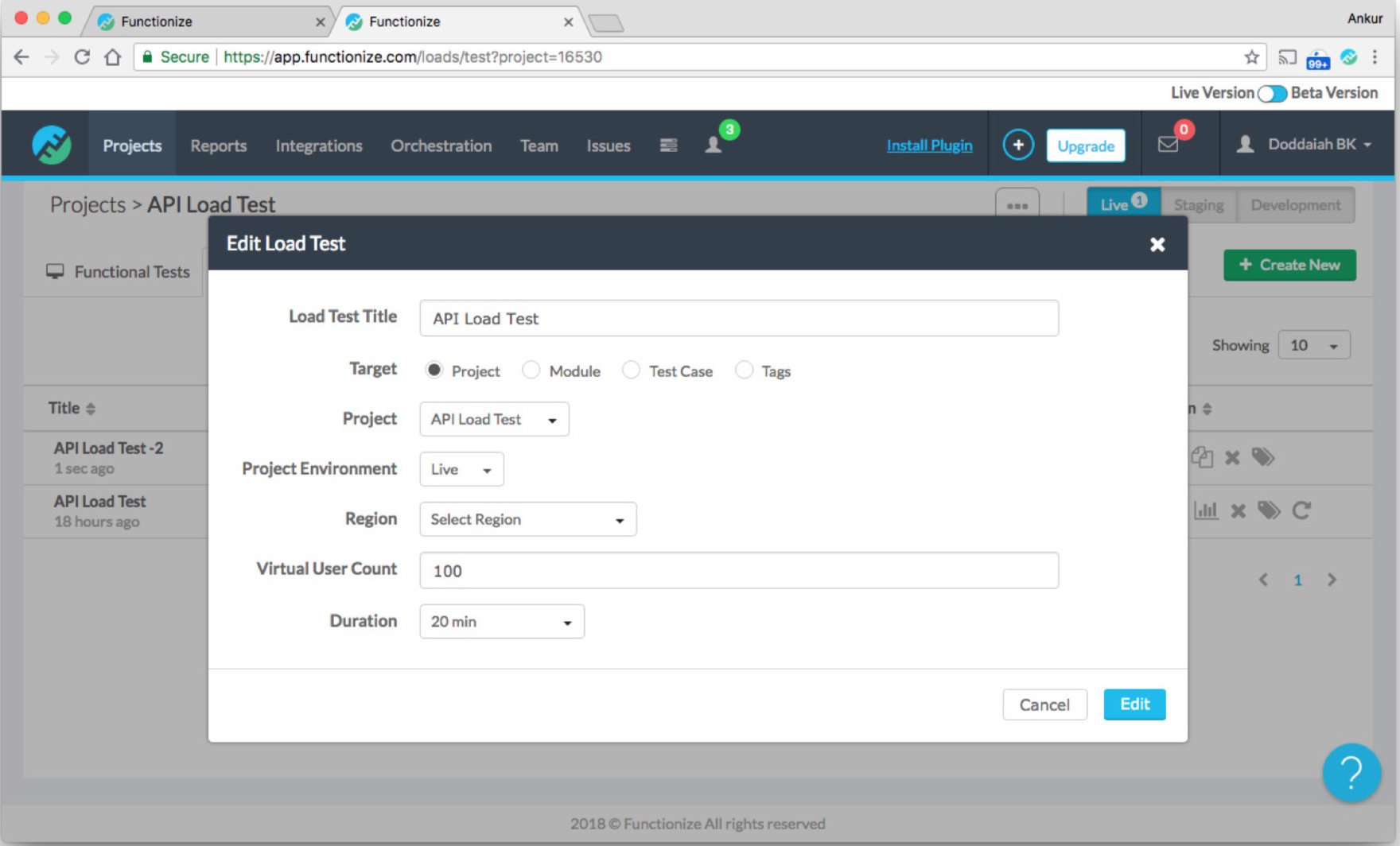Open the API Load Test -2 row title
The image size is (1400, 846).
[108, 448]
